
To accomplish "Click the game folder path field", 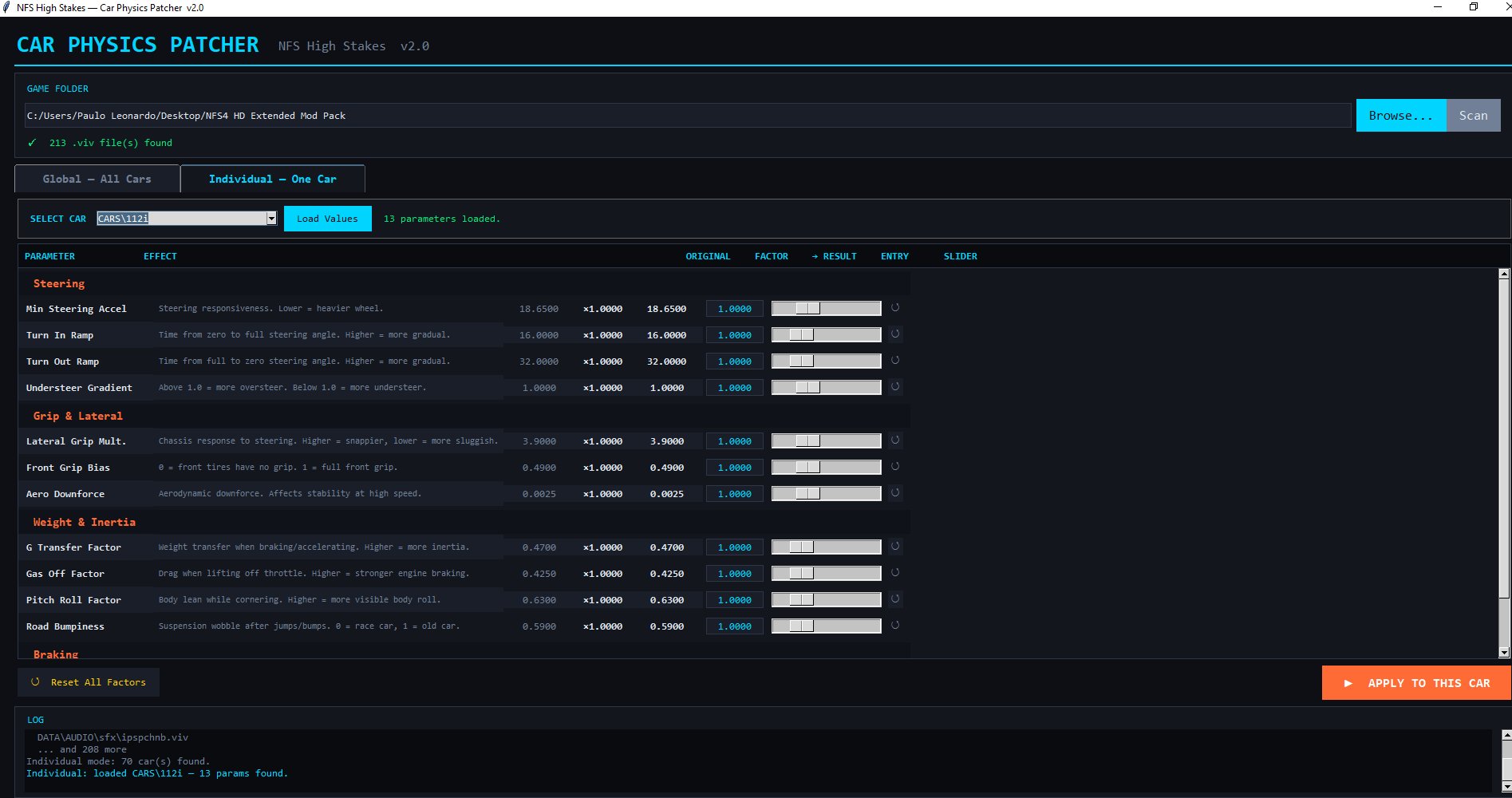I will (x=687, y=116).
